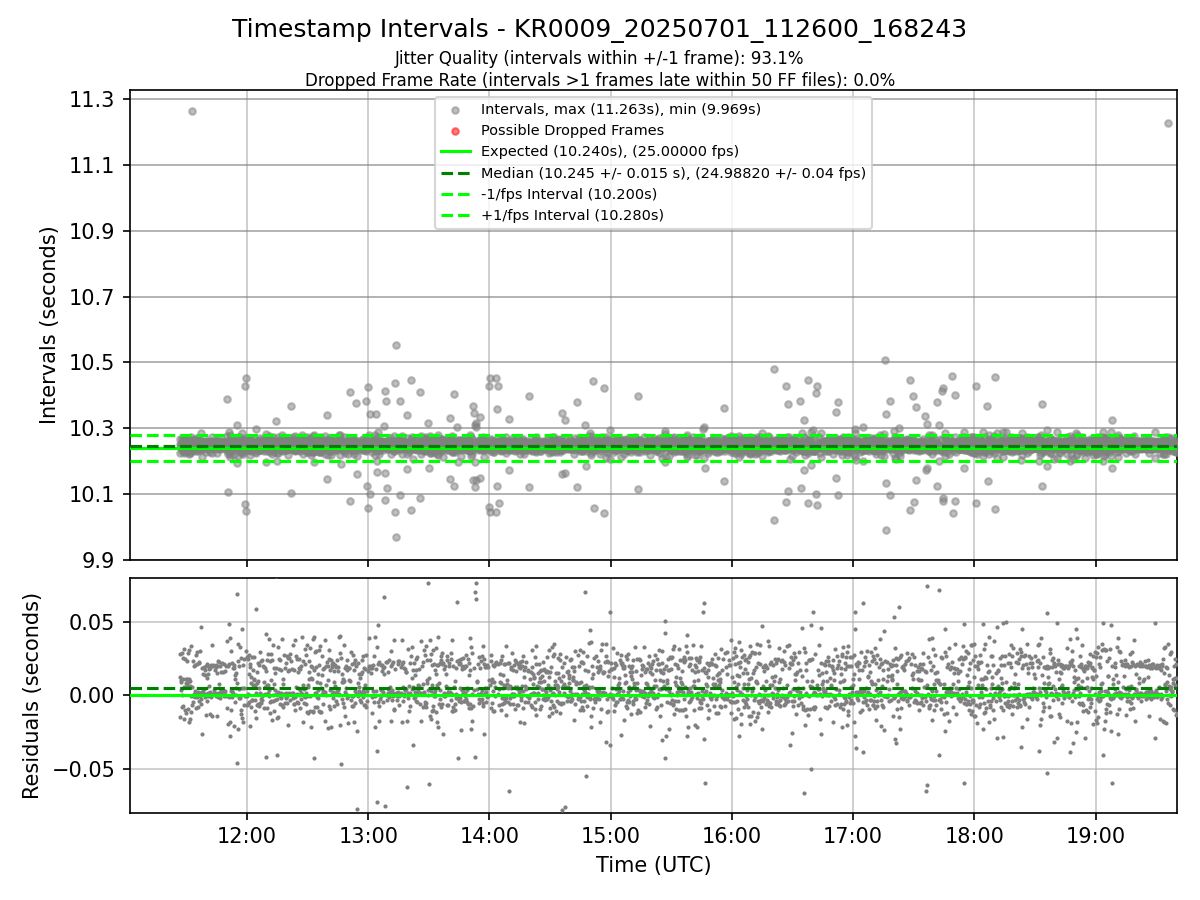The height and width of the screenshot is (900, 1200).
Task: Click the 'Expected (10.240s)' legend entry
Action: click(610, 151)
